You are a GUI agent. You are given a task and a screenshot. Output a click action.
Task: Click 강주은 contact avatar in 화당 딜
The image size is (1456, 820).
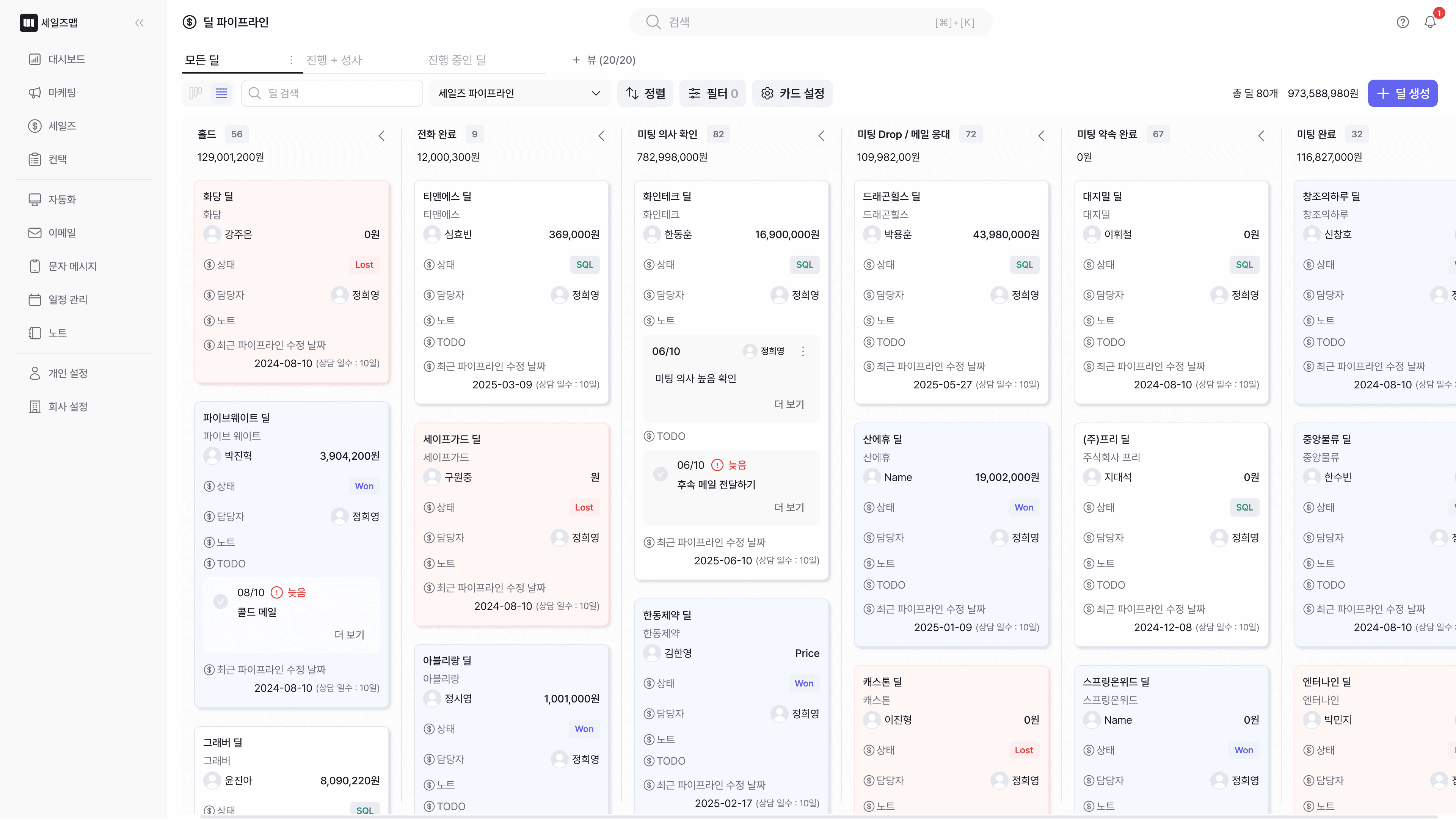click(x=212, y=234)
